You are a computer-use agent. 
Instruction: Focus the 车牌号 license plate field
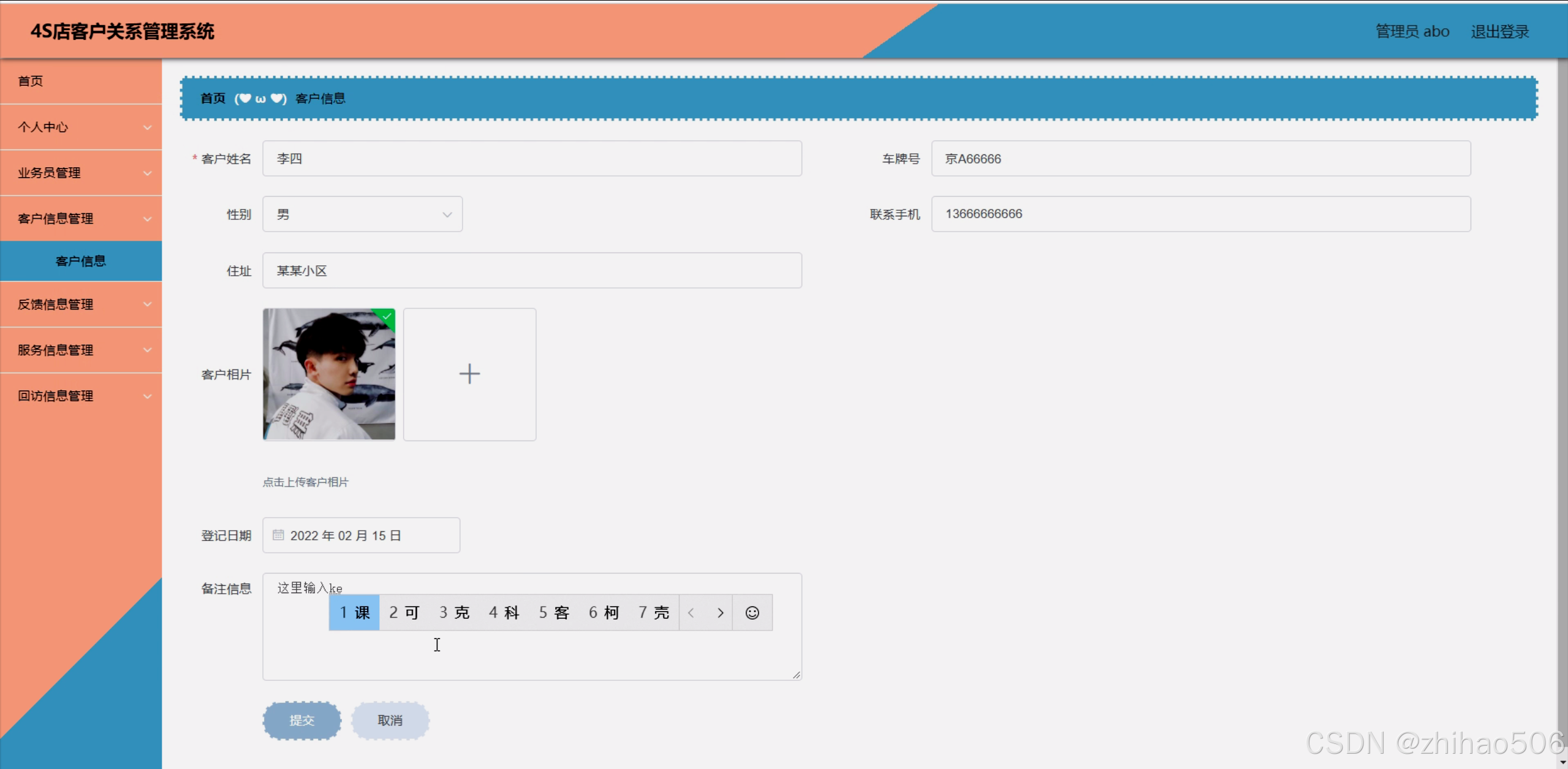[x=1200, y=159]
